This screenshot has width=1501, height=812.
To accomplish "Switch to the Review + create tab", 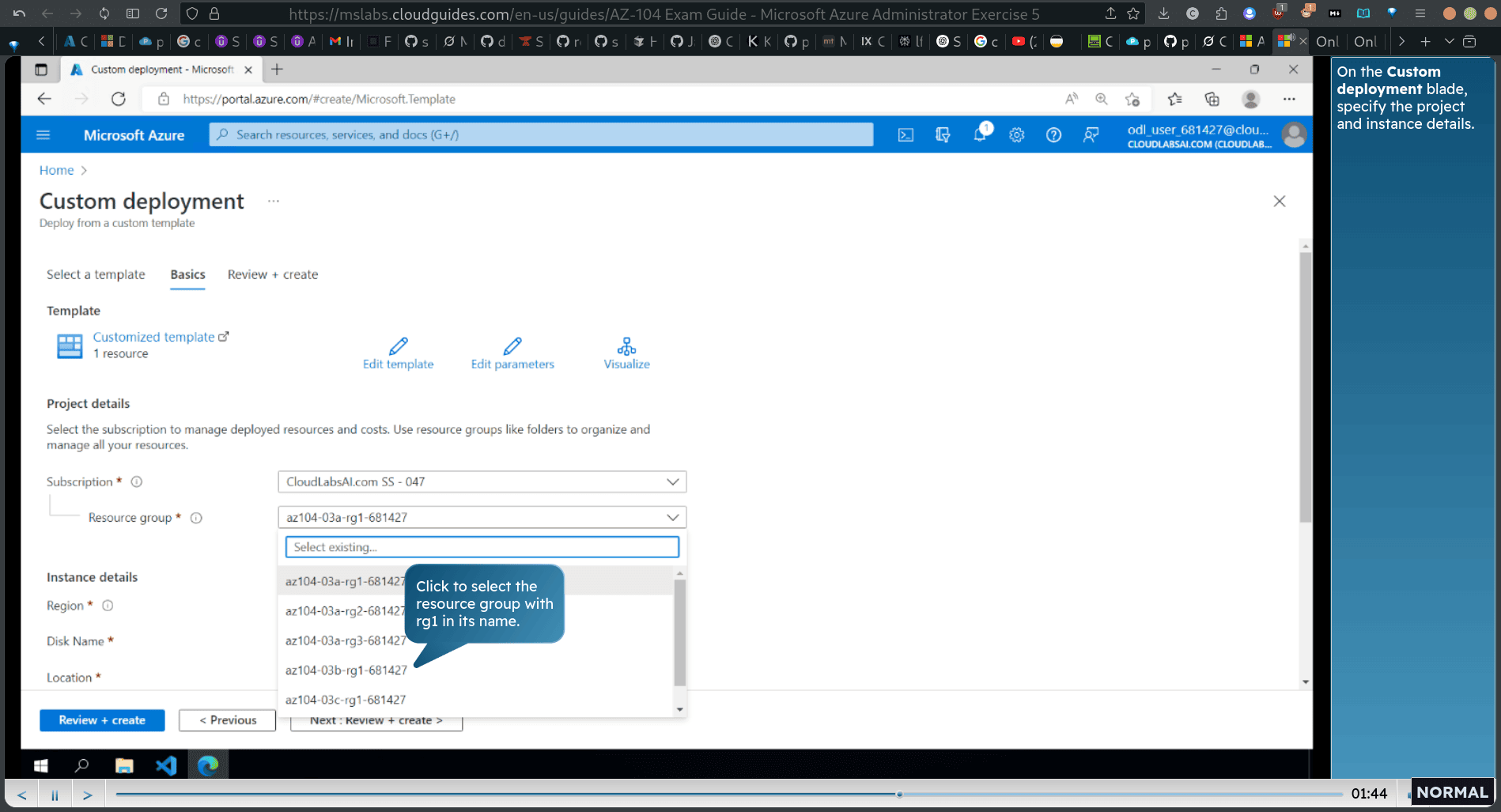I will click(x=273, y=274).
